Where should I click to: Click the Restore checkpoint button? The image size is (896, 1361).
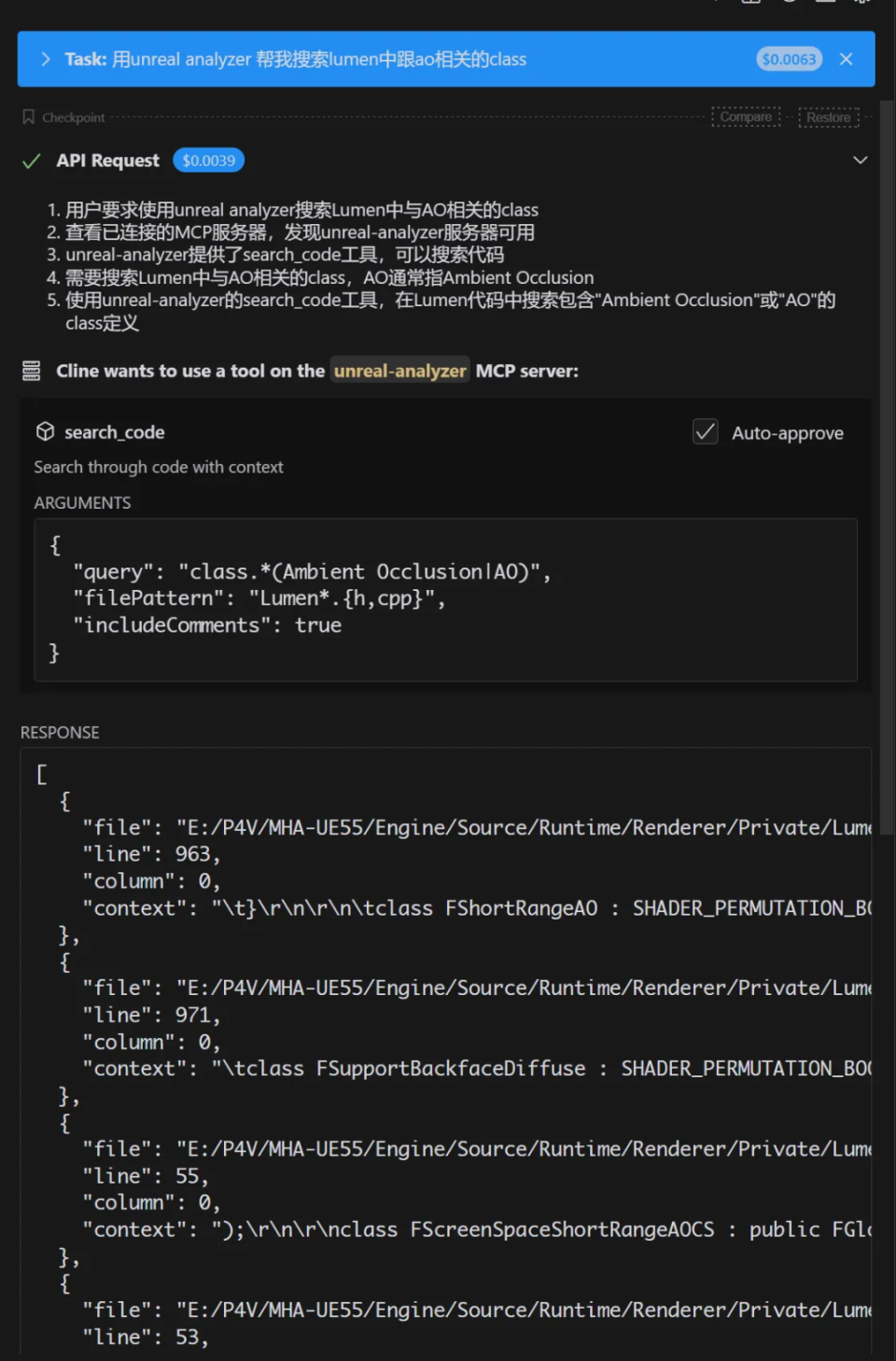click(x=829, y=118)
